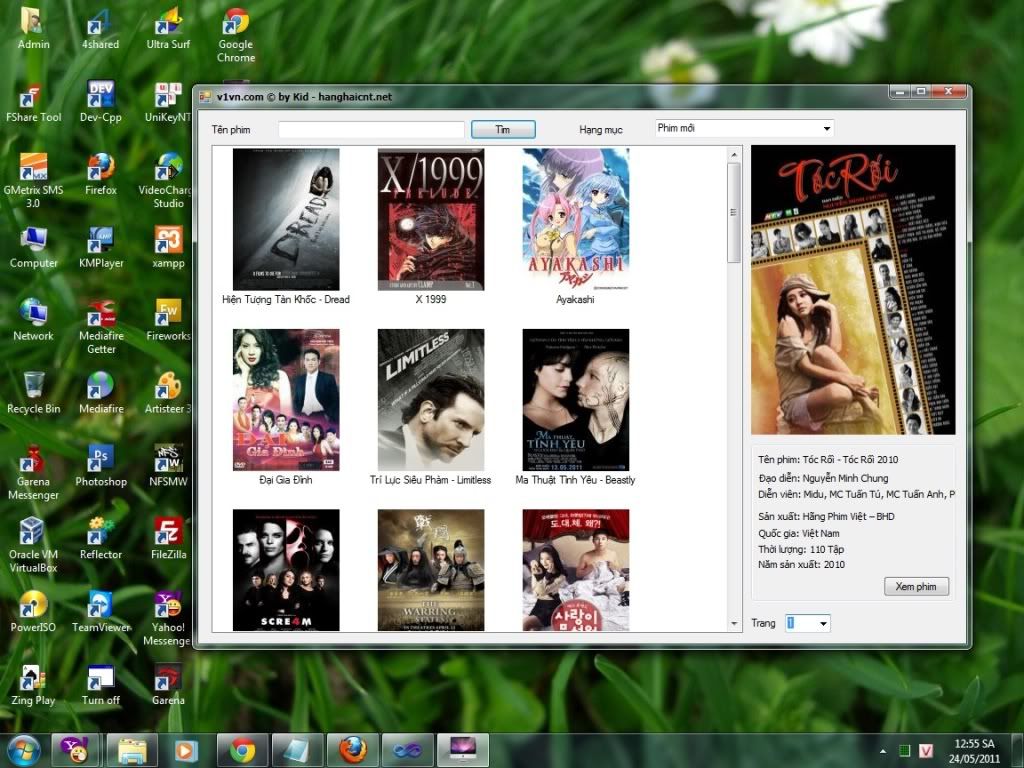Screen dimensions: 1024x768
Task: Open FileZilla desktop shortcut
Action: point(168,539)
